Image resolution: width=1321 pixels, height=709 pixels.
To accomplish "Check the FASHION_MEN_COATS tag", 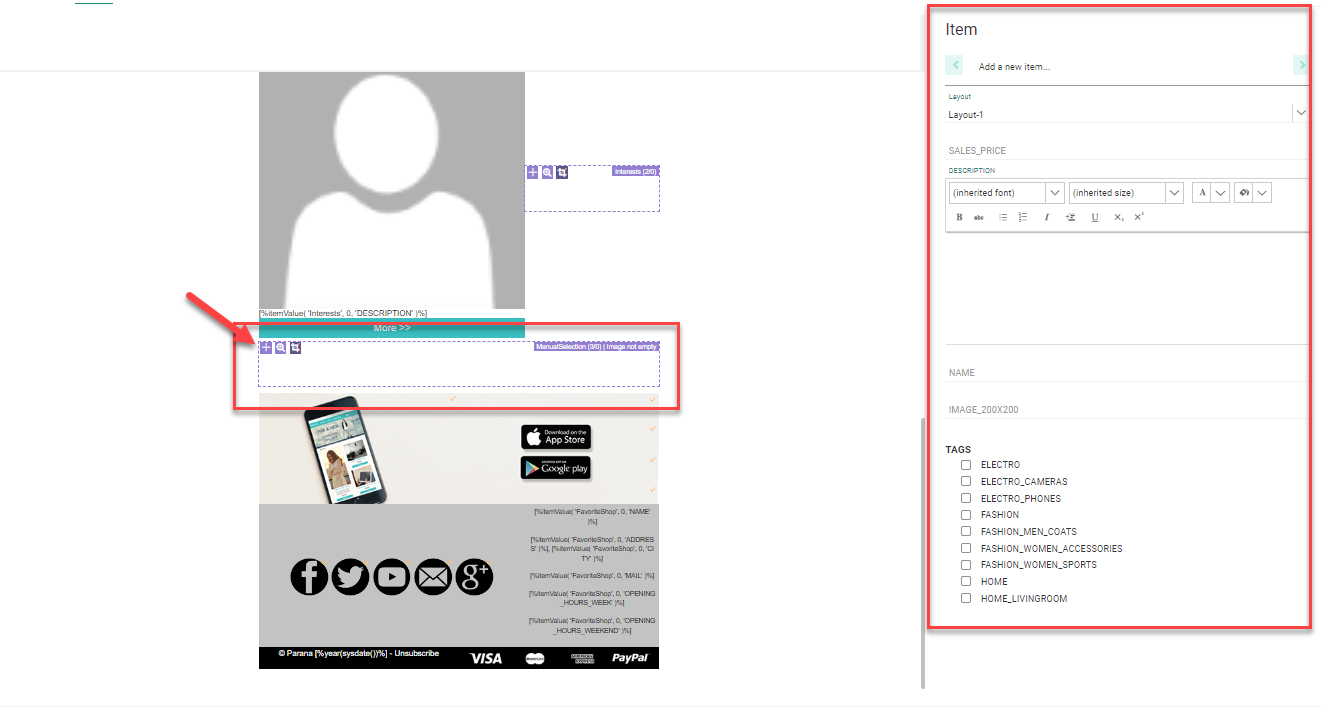I will click(966, 531).
